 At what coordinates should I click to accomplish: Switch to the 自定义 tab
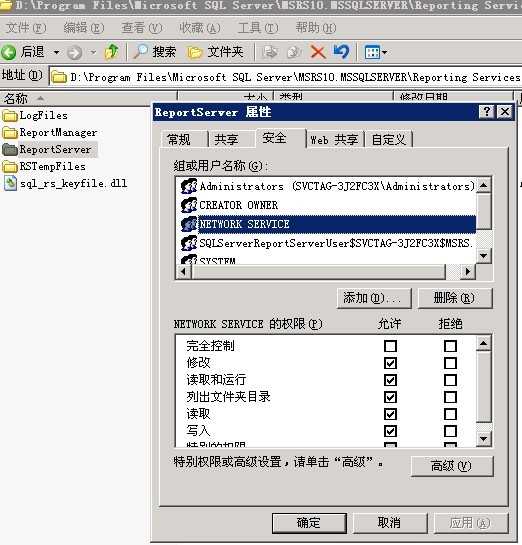point(389,140)
